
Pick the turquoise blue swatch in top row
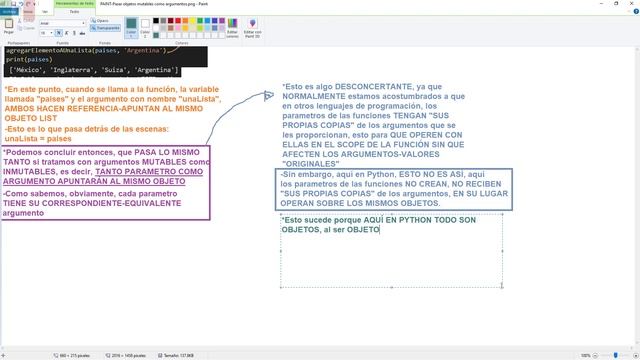(x=207, y=20)
